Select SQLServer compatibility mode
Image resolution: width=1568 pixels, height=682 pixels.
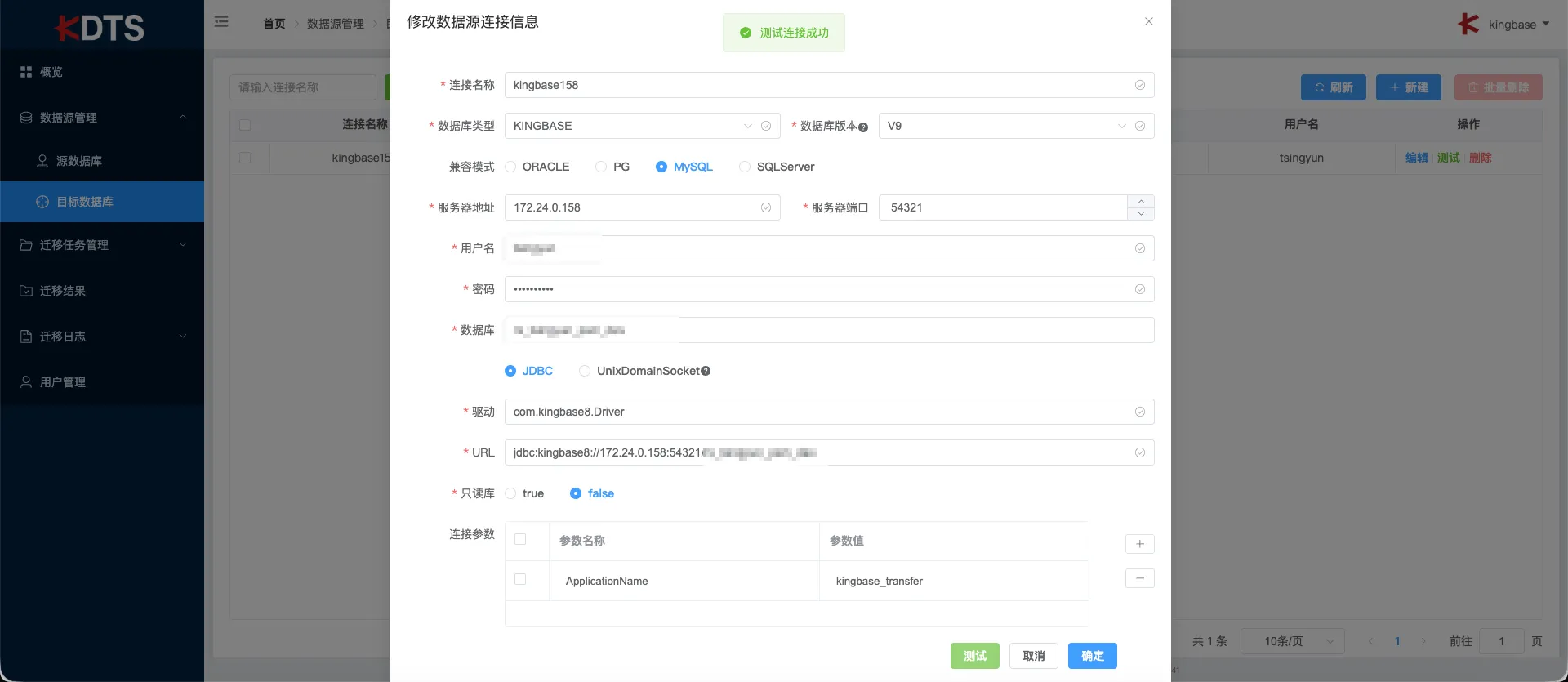click(777, 167)
